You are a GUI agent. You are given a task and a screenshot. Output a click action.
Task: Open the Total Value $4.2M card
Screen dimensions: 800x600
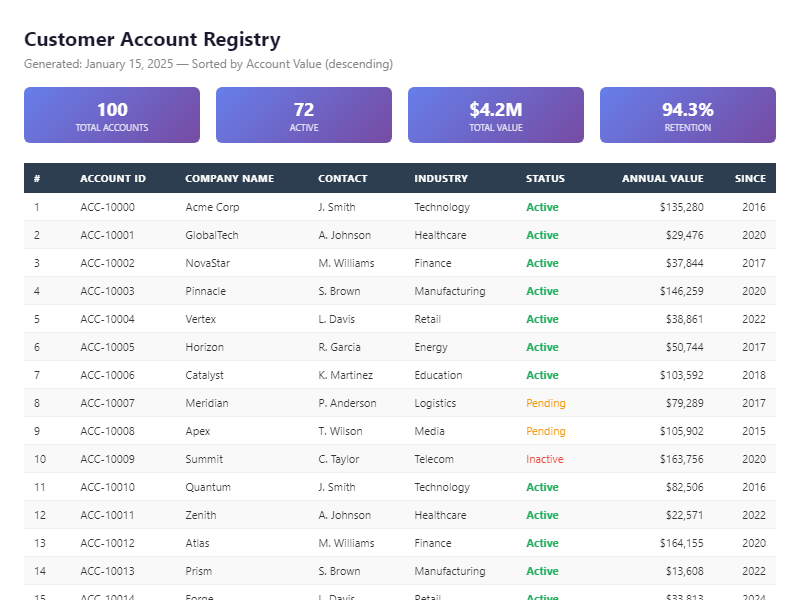pyautogui.click(x=496, y=115)
